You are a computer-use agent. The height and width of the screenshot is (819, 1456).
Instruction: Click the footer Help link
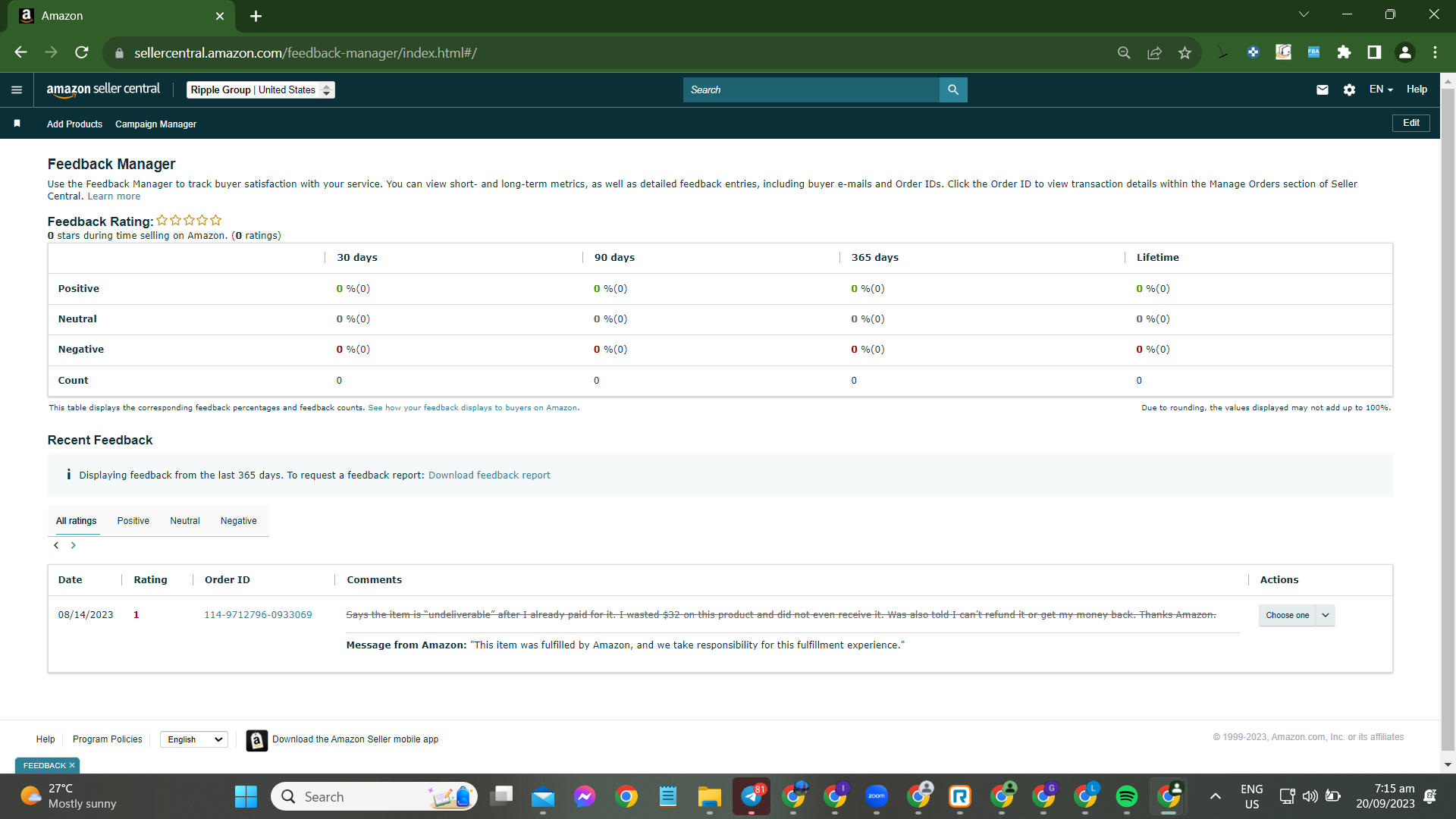click(45, 739)
